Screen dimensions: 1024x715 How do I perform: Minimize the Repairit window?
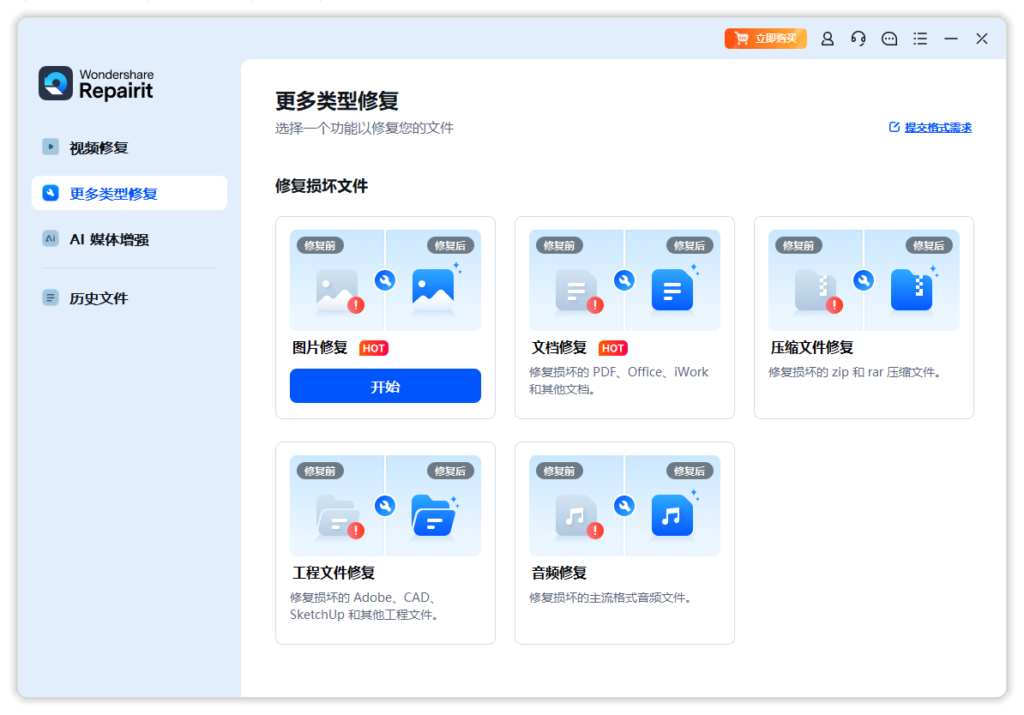coord(951,39)
